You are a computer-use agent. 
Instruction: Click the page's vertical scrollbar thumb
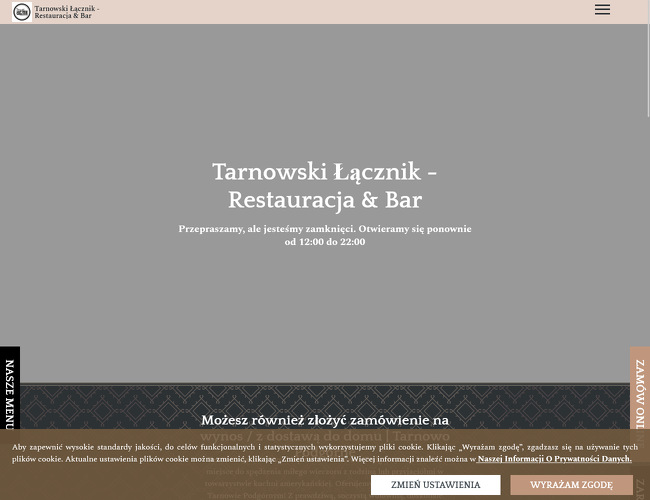[x=648, y=58]
